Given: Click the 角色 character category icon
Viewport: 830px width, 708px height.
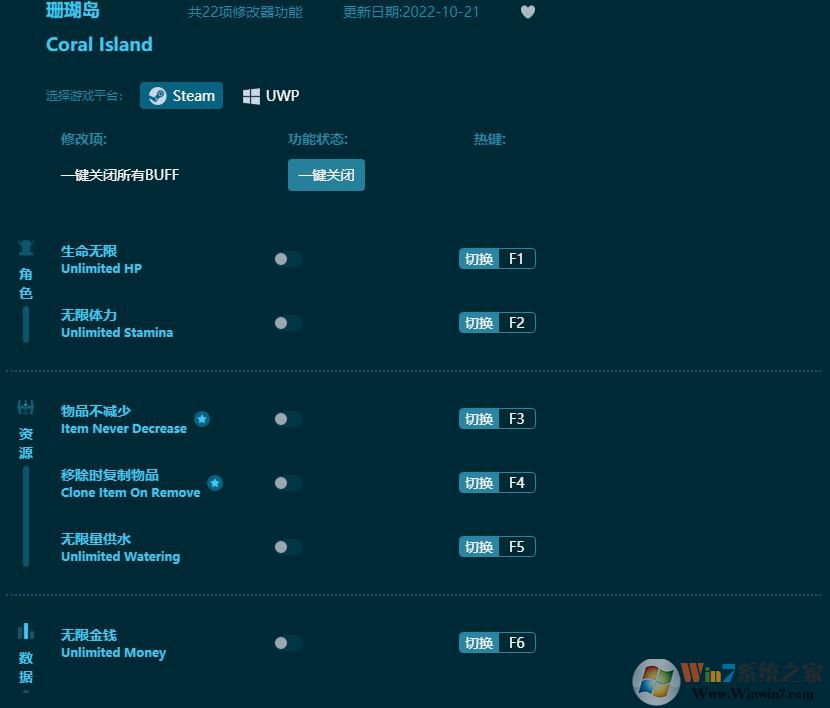Looking at the screenshot, I should [25, 248].
